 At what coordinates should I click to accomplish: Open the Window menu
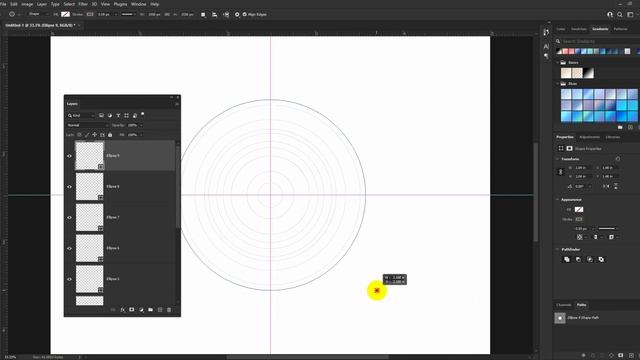[x=138, y=4]
